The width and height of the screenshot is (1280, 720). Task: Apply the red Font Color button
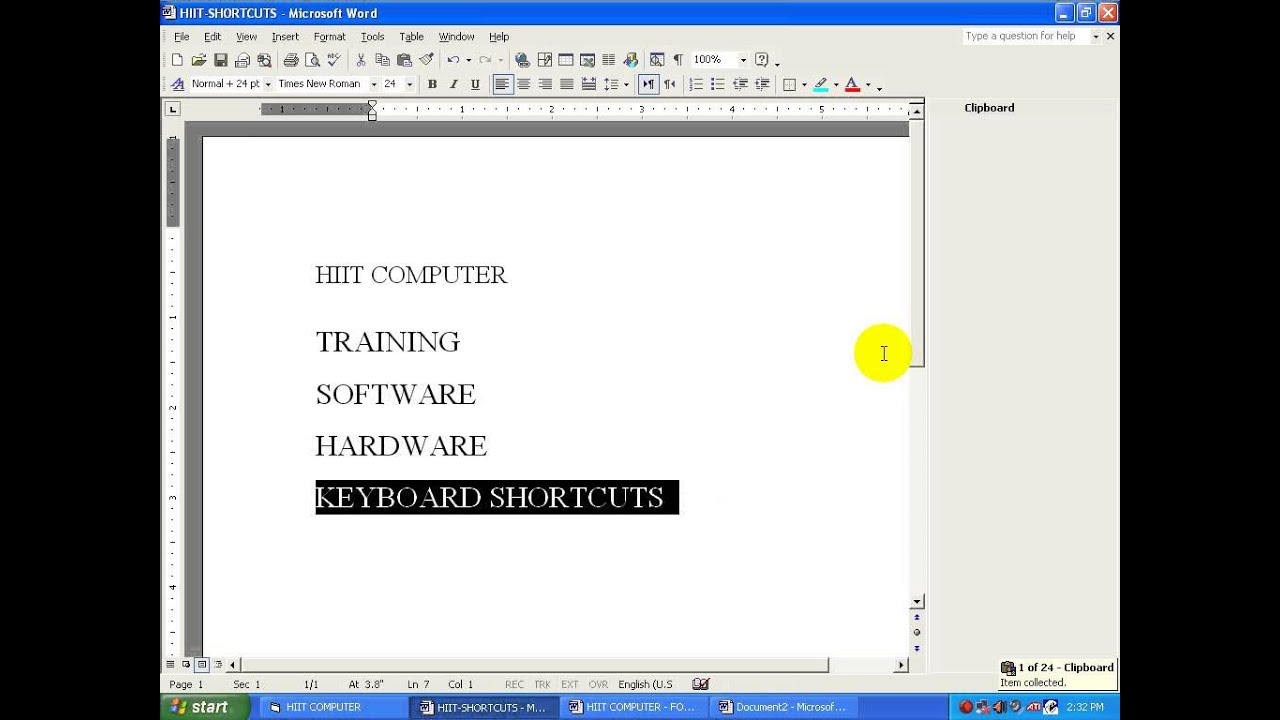pos(852,84)
